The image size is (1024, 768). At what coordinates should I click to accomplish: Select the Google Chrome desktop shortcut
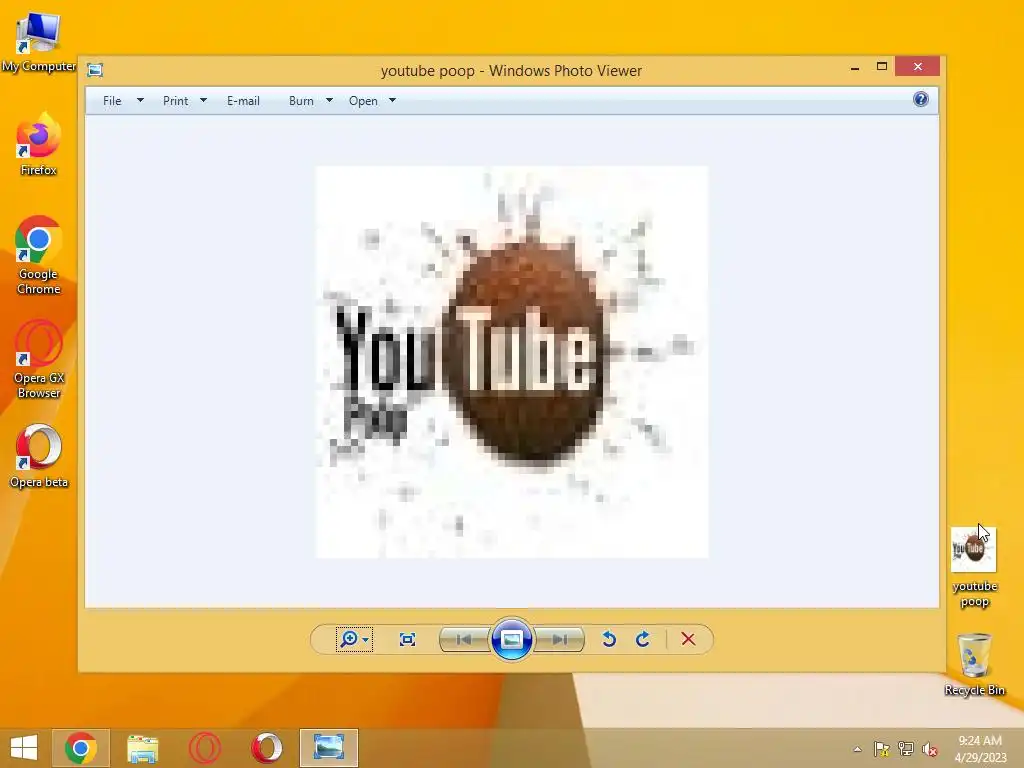39,255
